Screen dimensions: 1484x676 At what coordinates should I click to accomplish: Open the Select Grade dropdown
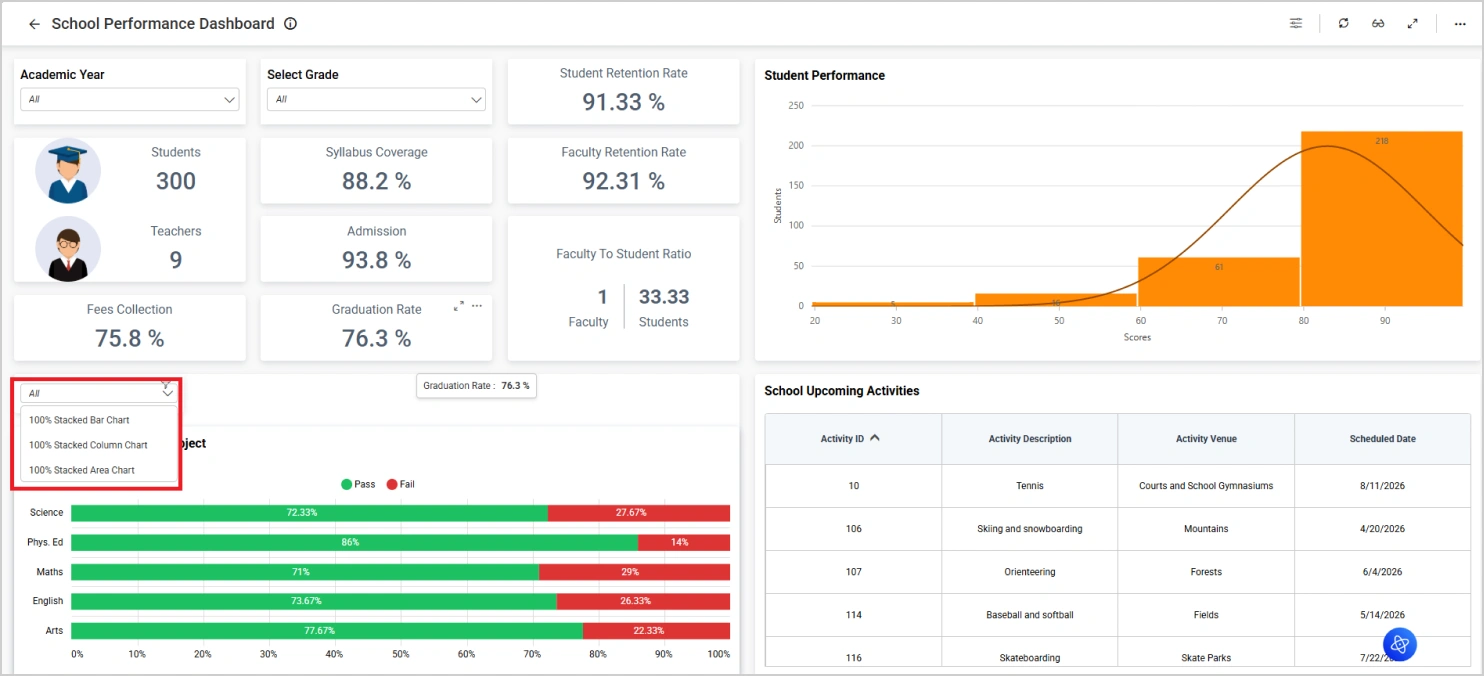pyautogui.click(x=376, y=99)
